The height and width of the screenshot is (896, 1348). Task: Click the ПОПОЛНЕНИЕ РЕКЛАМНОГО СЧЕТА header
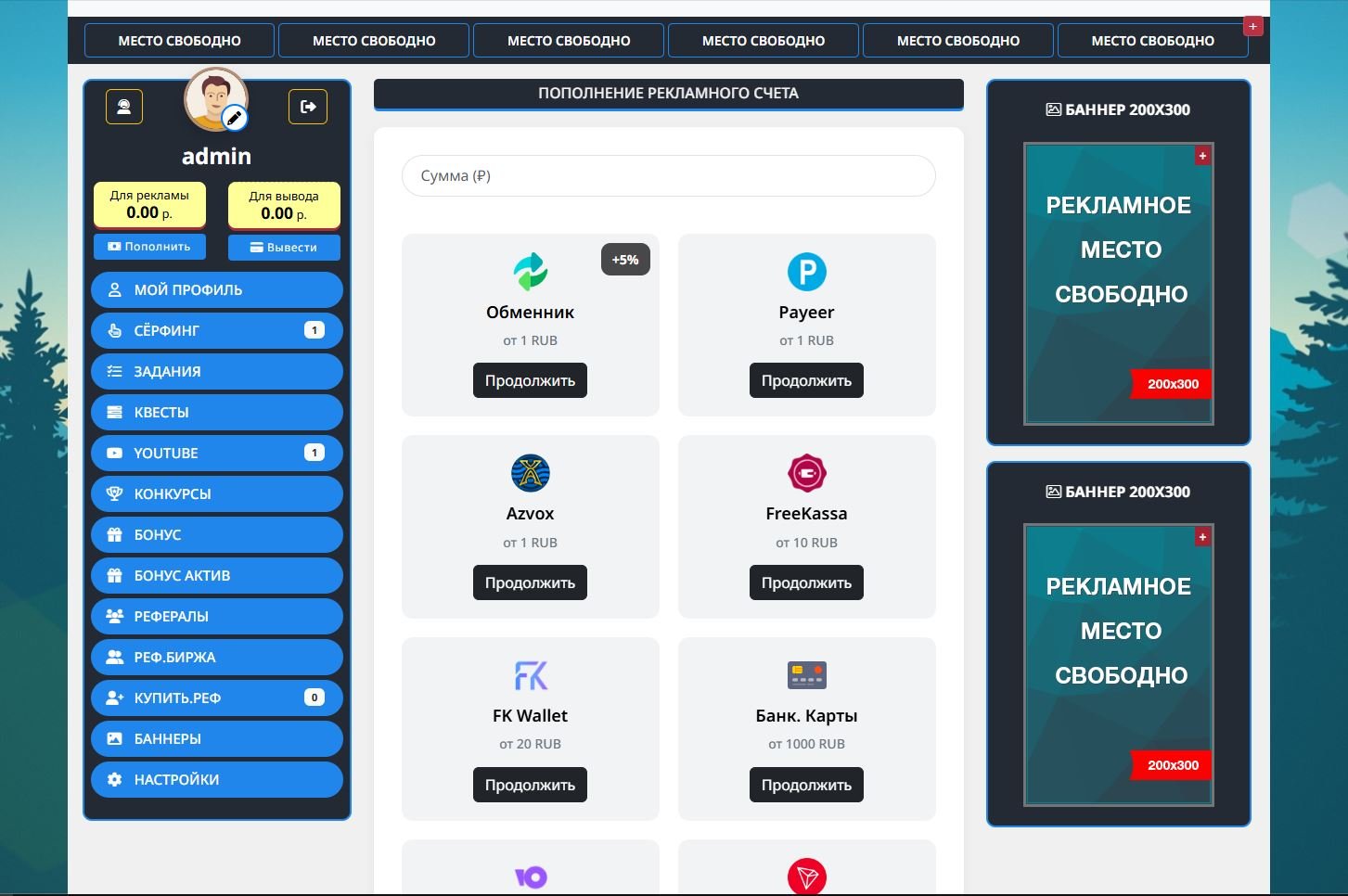point(668,94)
